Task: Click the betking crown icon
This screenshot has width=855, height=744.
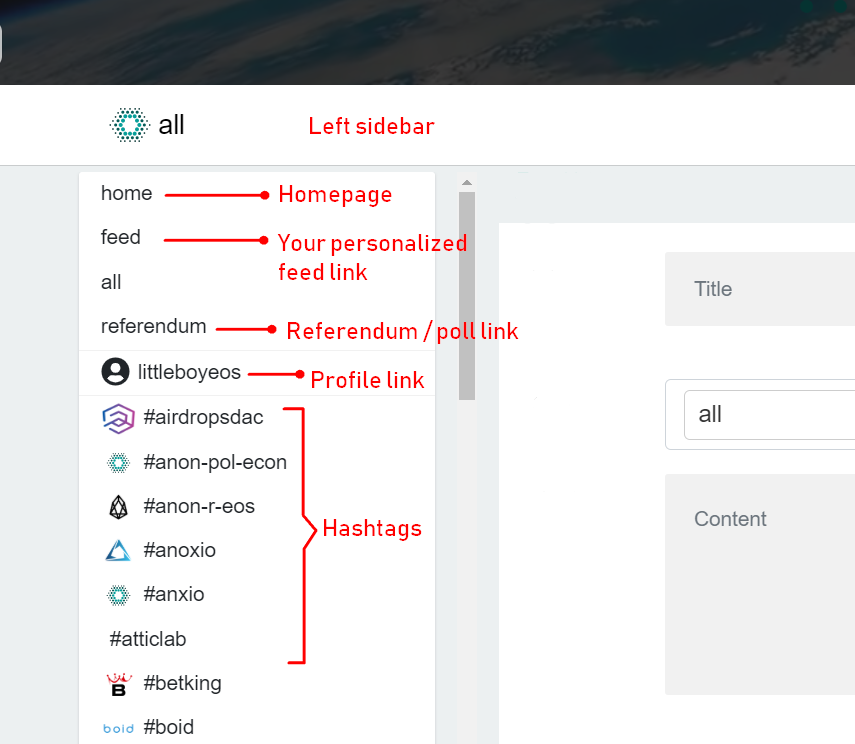Action: (x=119, y=684)
